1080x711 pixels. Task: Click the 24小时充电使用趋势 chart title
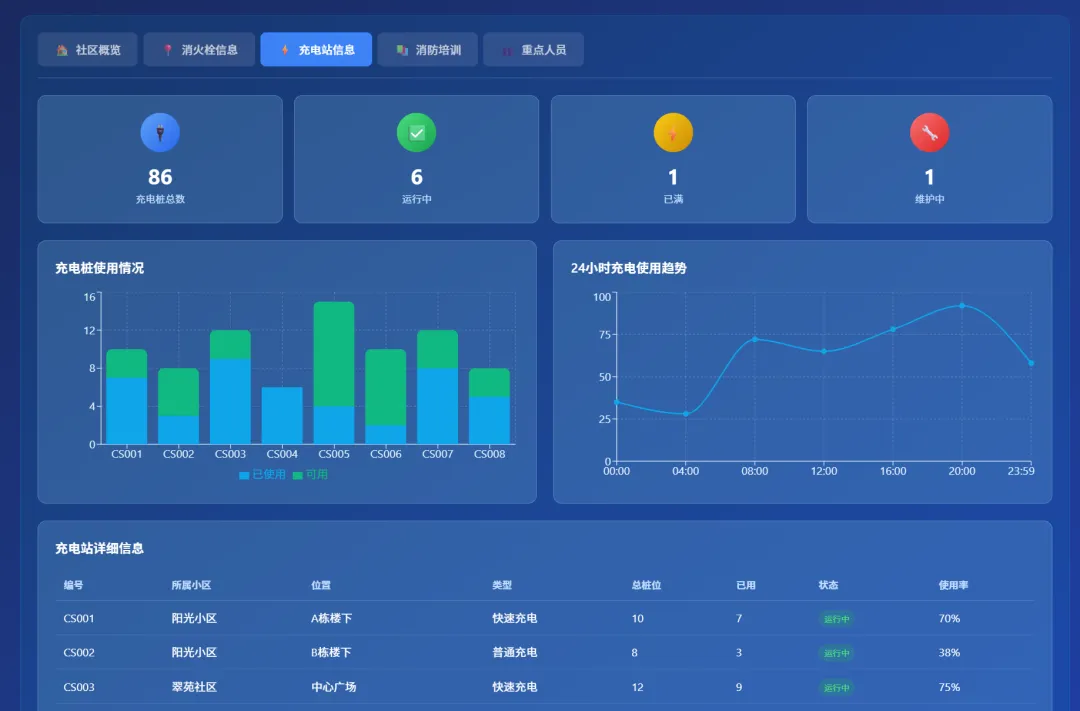pos(629,268)
